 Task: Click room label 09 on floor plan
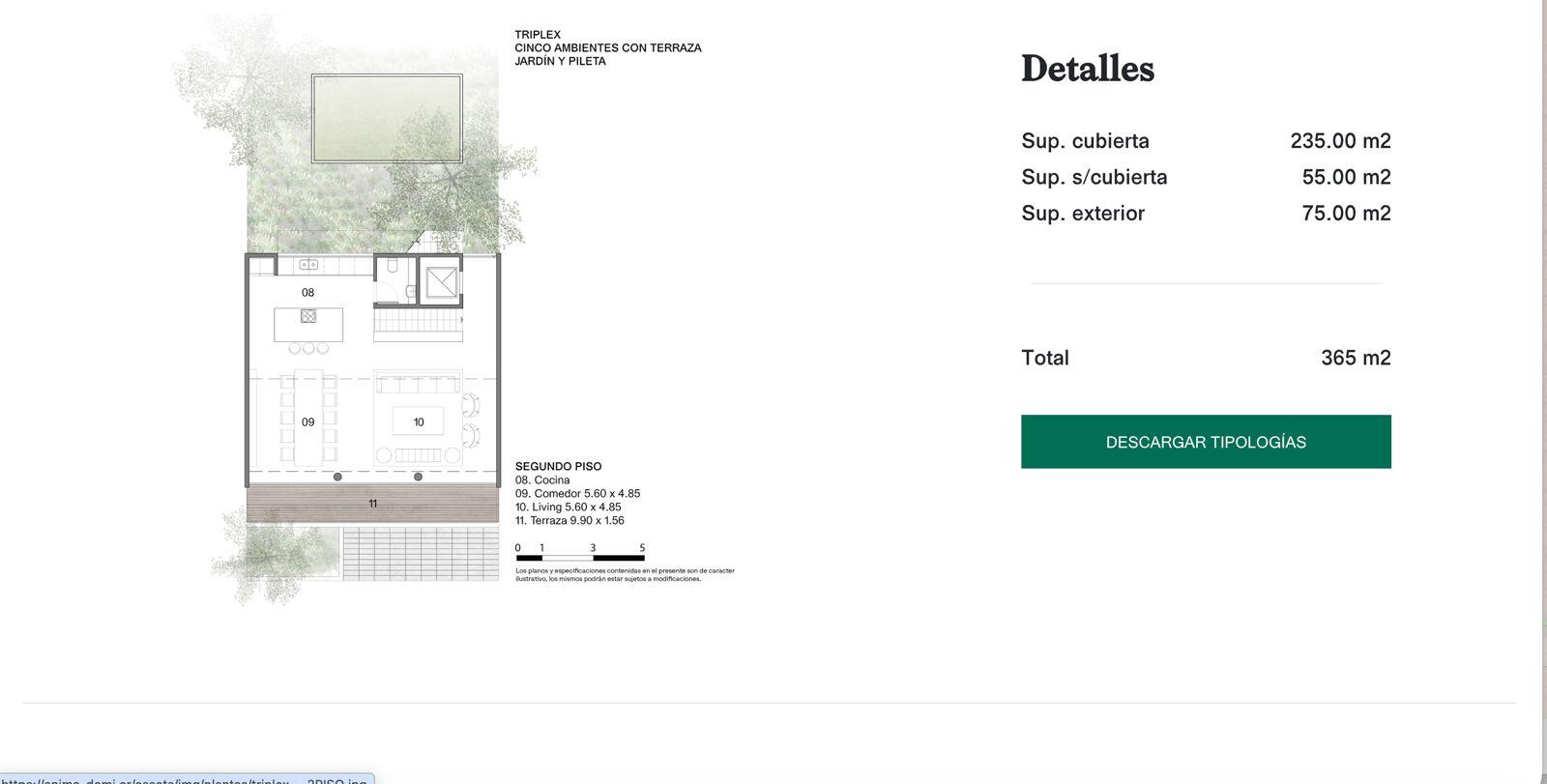307,422
